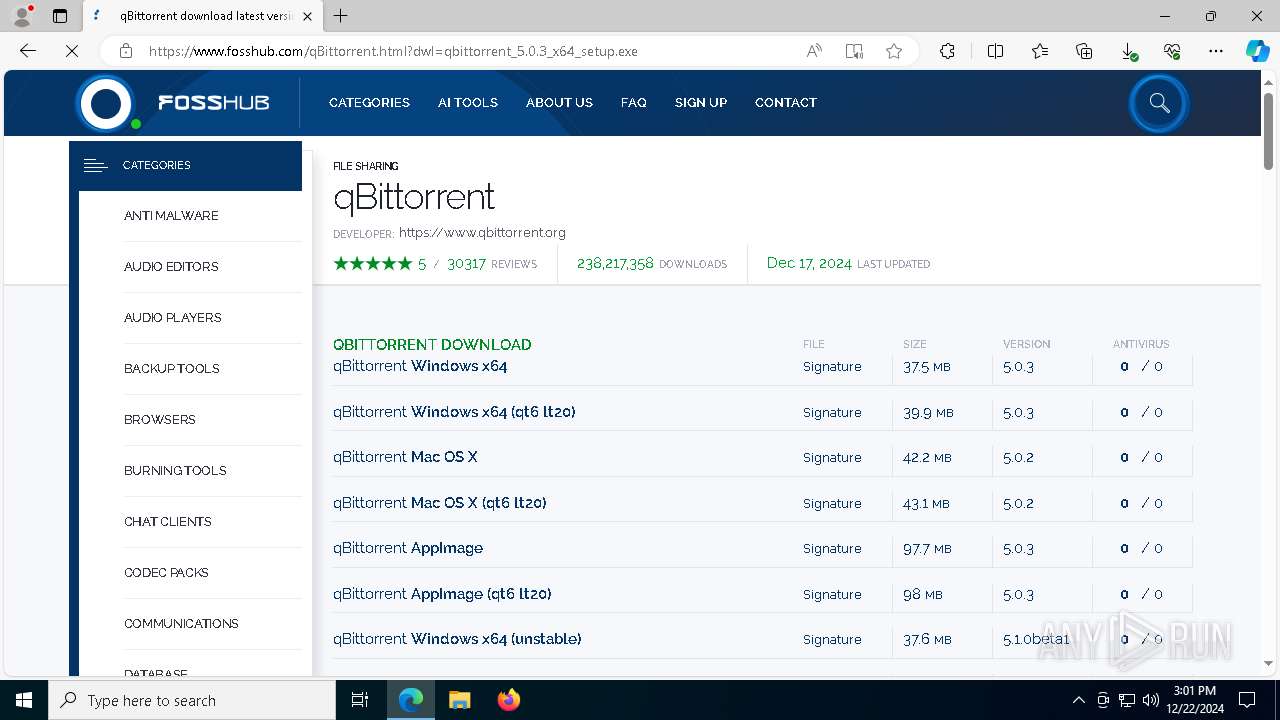Open AI TOOLS in top navigation
This screenshot has height=720, width=1280.
click(x=468, y=103)
